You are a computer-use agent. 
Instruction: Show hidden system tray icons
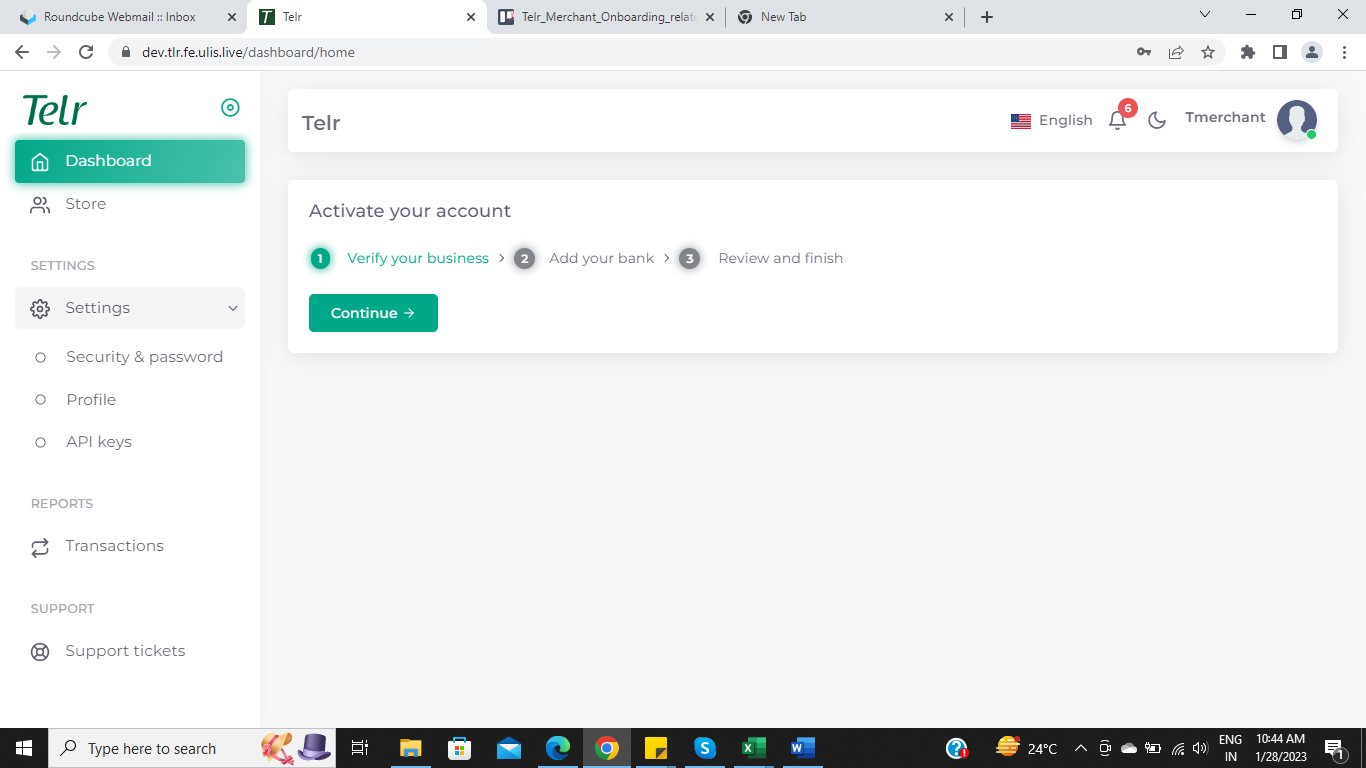(x=1080, y=748)
